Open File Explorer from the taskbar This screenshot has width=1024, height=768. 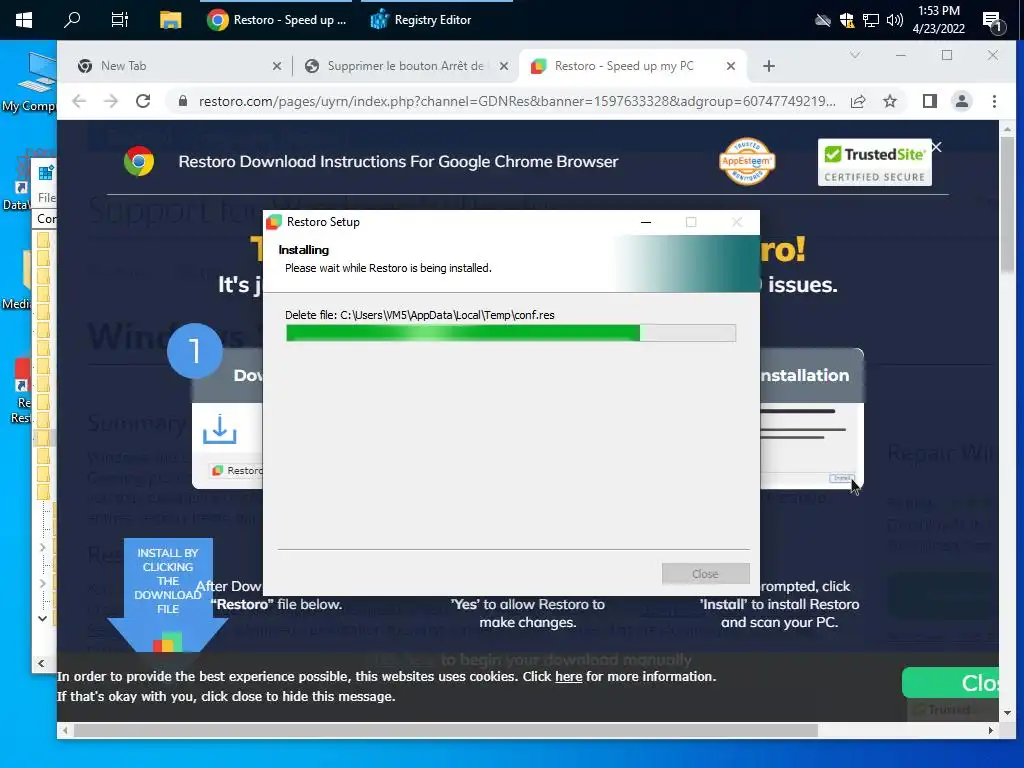pyautogui.click(x=170, y=20)
